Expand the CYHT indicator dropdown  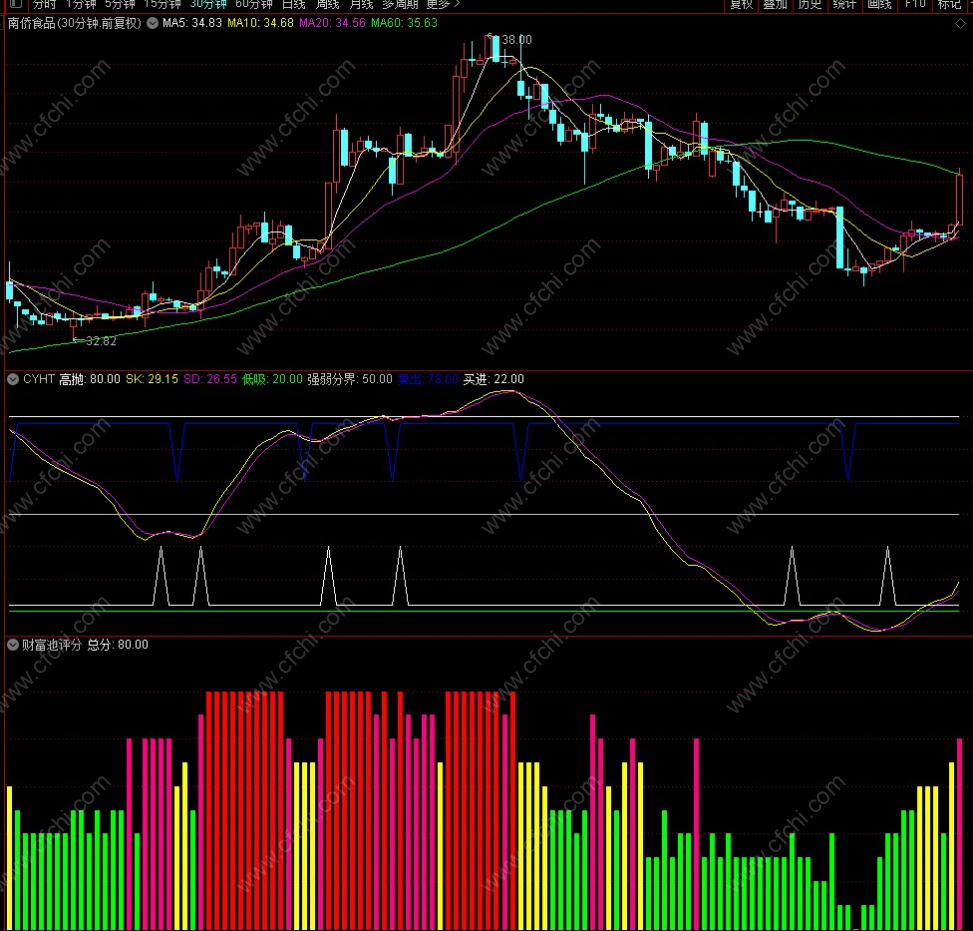(13, 379)
